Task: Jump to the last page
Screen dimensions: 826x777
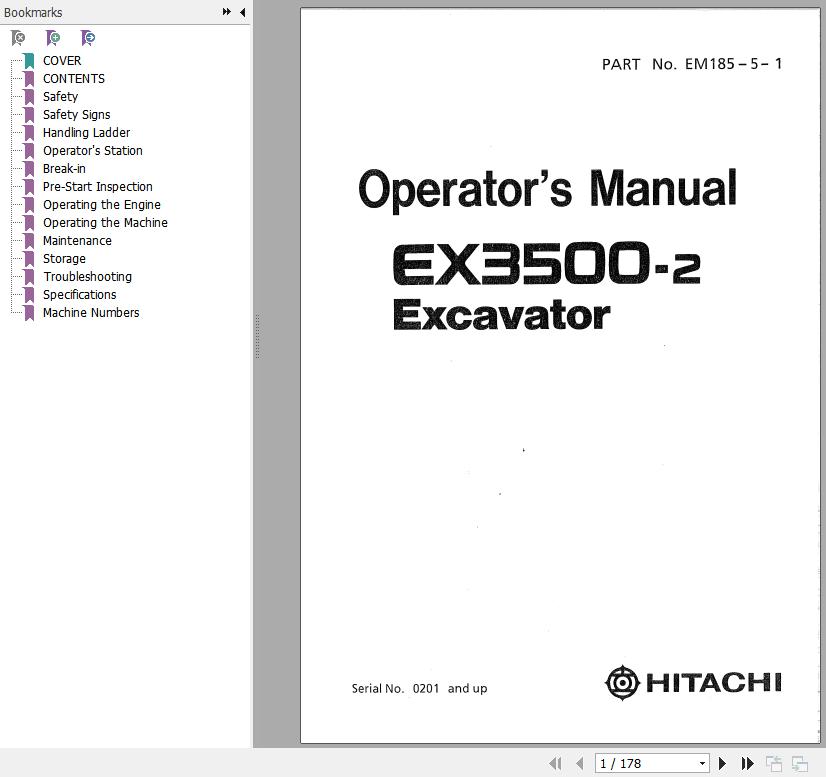Action: 748,763
